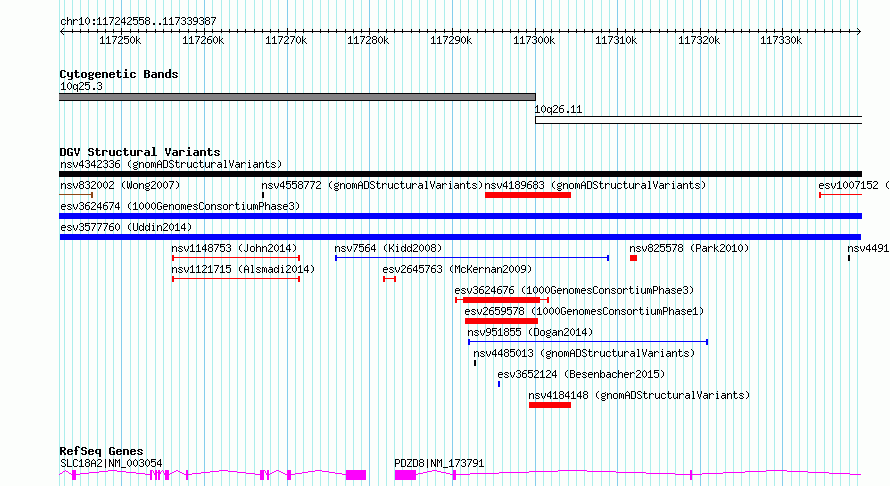Click the red nsv1121715 variant line

point(236,279)
